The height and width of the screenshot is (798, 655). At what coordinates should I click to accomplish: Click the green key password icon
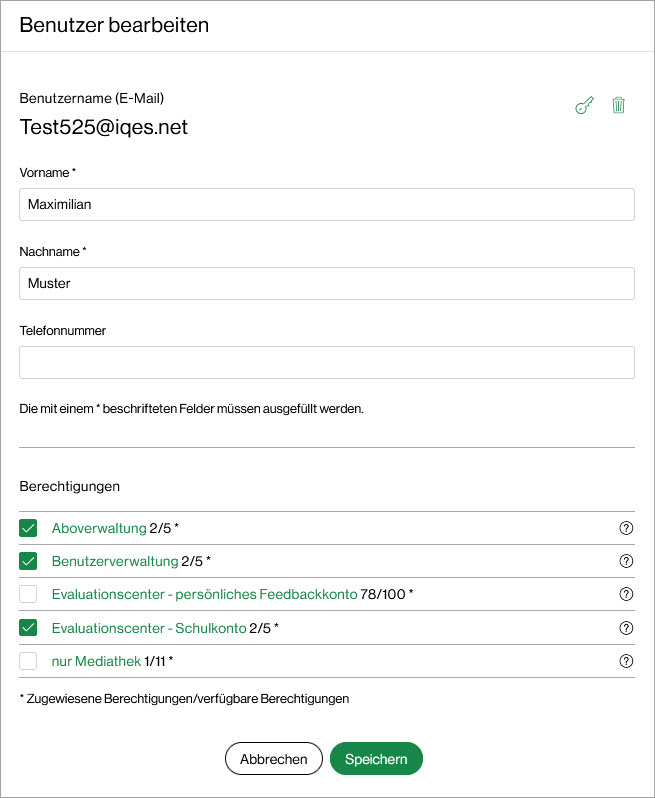tap(584, 105)
